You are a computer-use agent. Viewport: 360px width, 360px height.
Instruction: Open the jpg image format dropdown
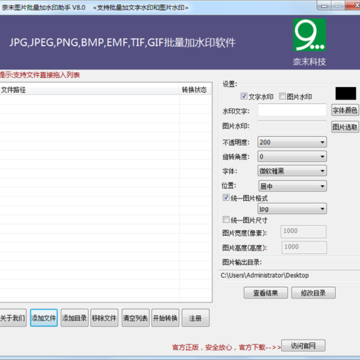click(292, 209)
